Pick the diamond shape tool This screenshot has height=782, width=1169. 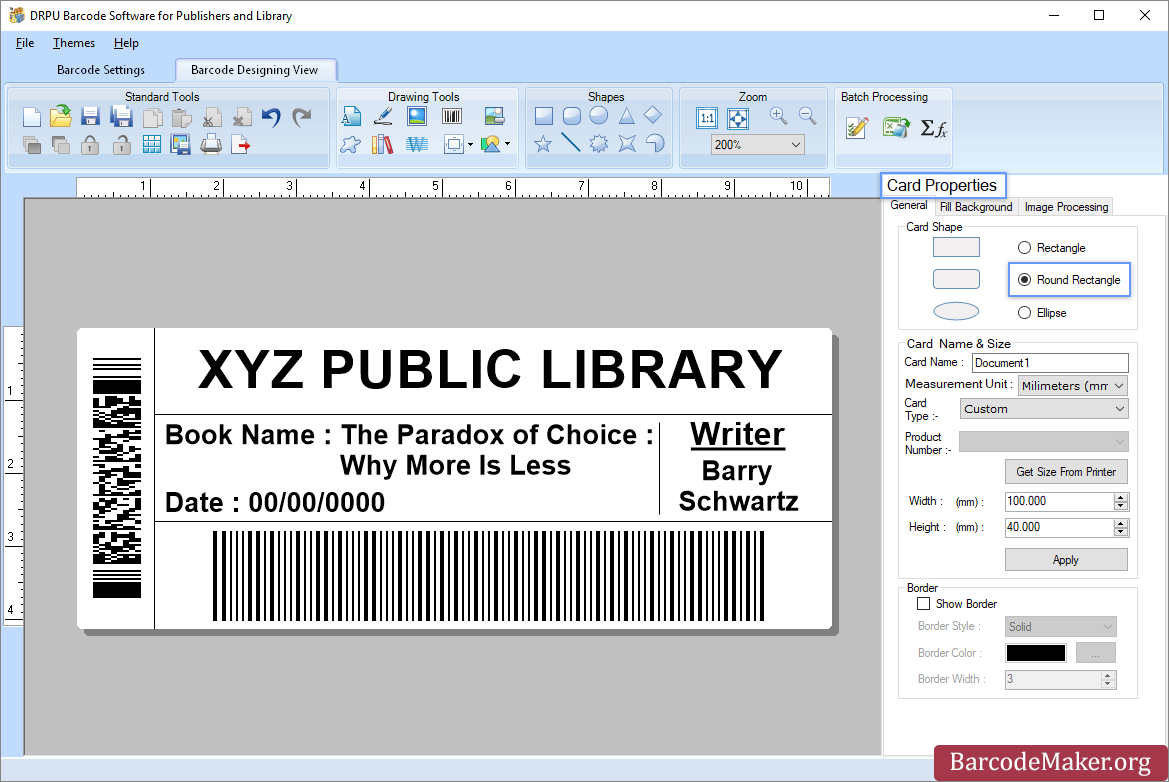(652, 115)
